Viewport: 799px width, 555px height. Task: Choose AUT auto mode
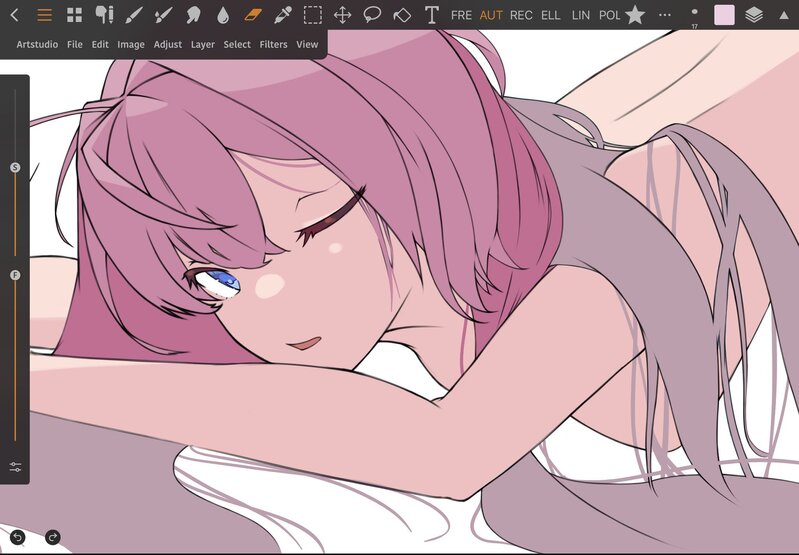pyautogui.click(x=491, y=15)
